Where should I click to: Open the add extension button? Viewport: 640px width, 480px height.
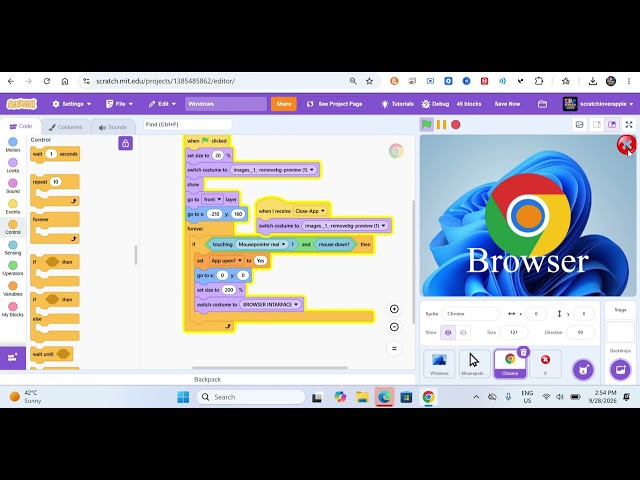coord(13,358)
